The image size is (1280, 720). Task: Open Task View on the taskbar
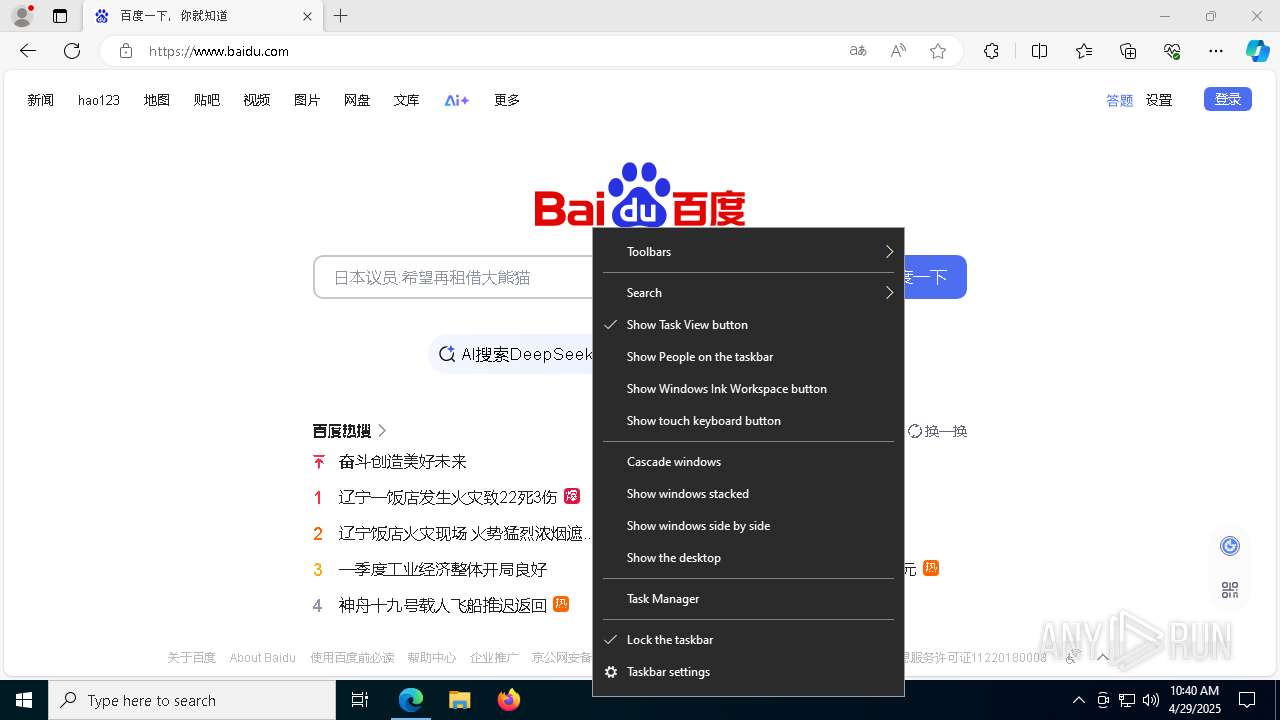[x=360, y=700]
